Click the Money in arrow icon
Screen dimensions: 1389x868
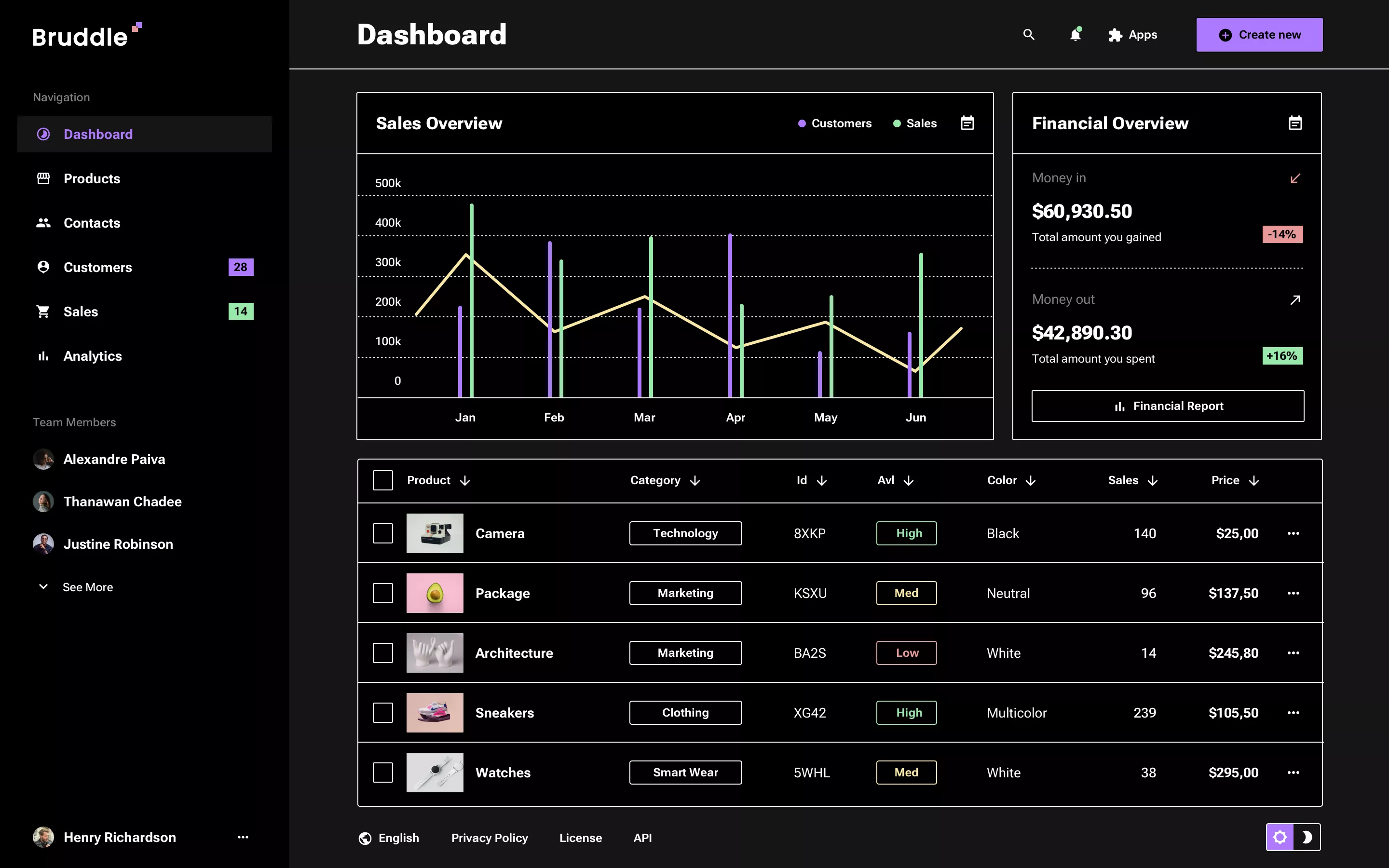[x=1295, y=178]
